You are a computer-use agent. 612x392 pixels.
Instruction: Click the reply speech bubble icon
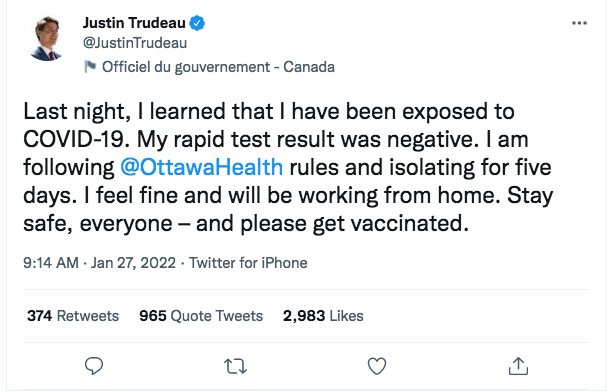[x=94, y=366]
